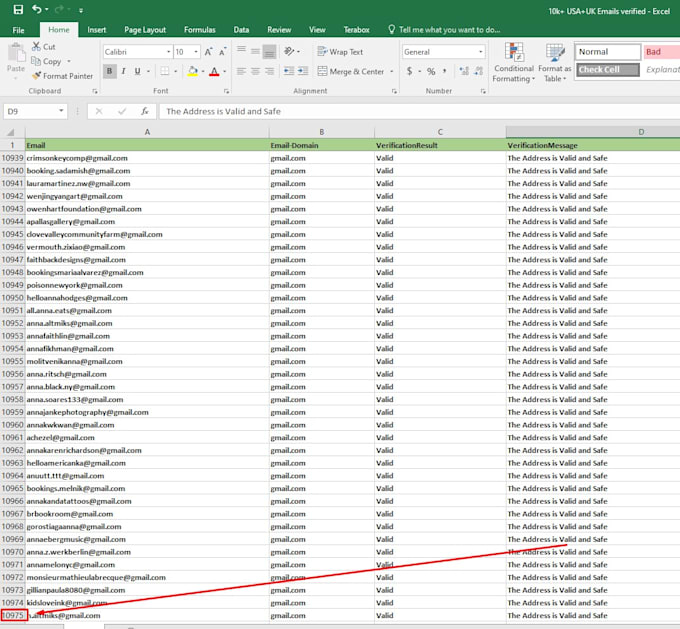Click the Paste button
Image resolution: width=680 pixels, height=629 pixels.
[16, 60]
